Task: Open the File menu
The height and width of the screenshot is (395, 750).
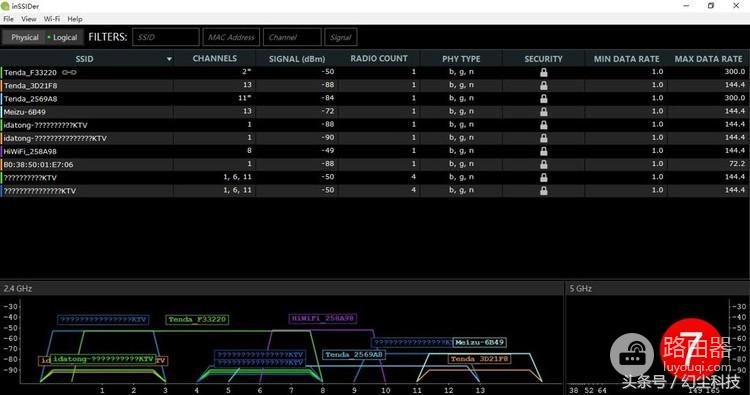Action: point(9,19)
